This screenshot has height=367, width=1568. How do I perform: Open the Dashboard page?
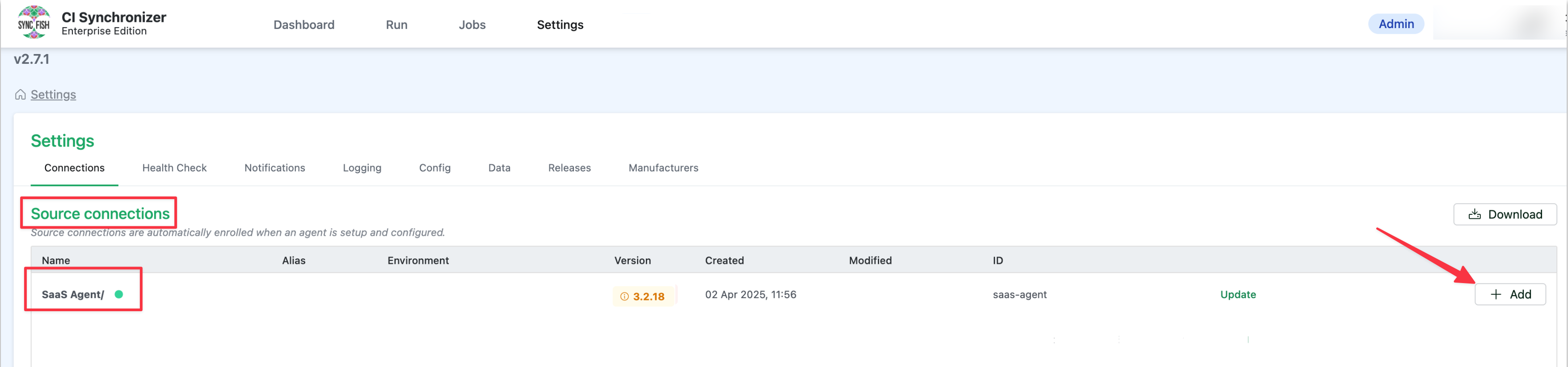304,24
